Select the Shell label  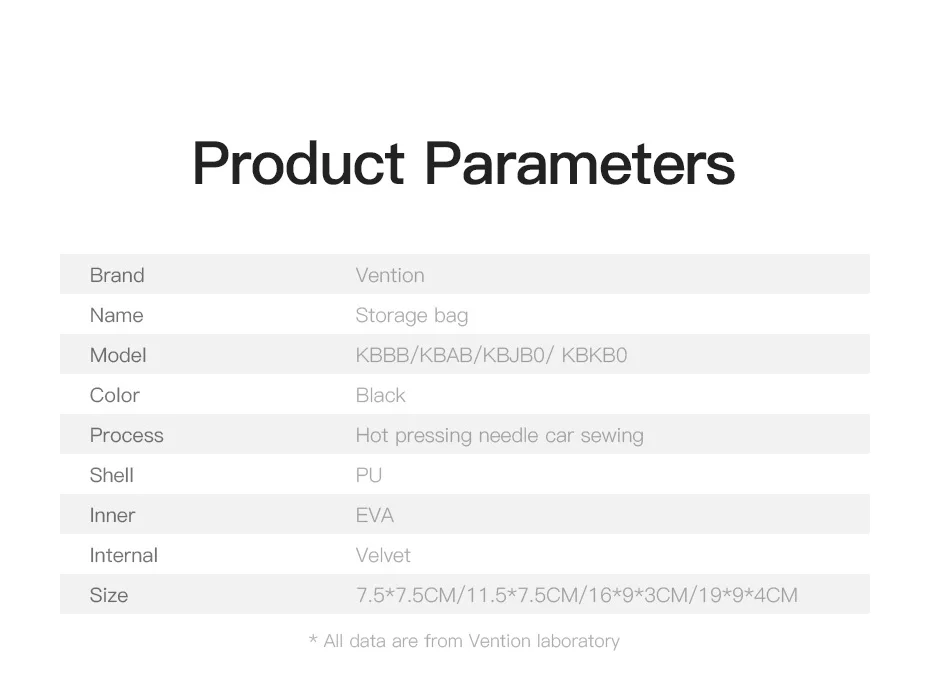point(112,475)
